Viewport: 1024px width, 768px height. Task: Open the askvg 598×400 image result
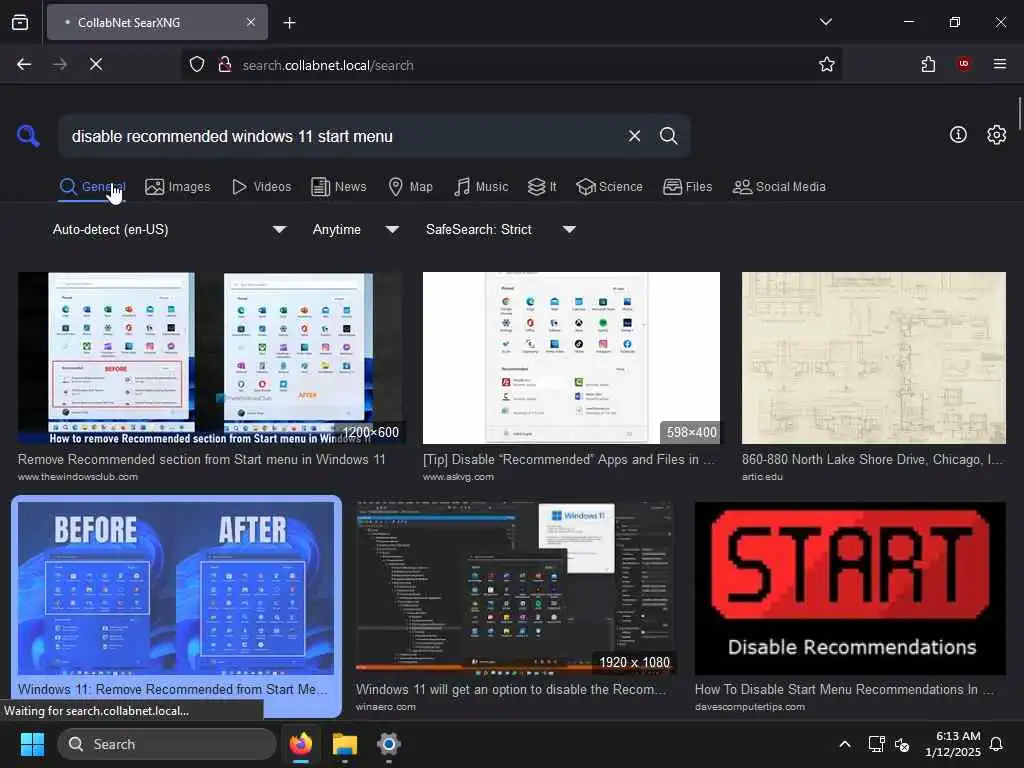pyautogui.click(x=571, y=358)
